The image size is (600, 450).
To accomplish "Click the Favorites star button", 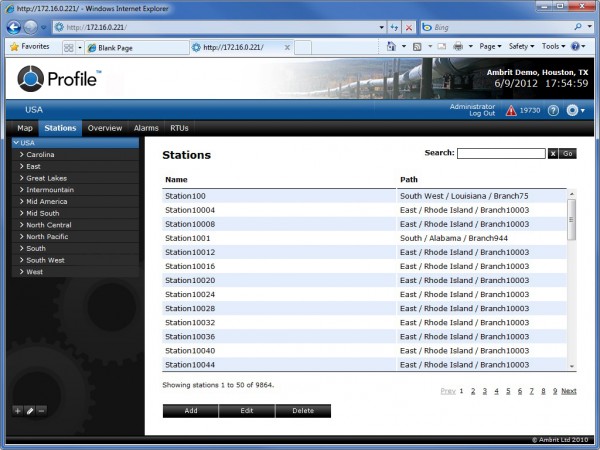I will coord(30,47).
